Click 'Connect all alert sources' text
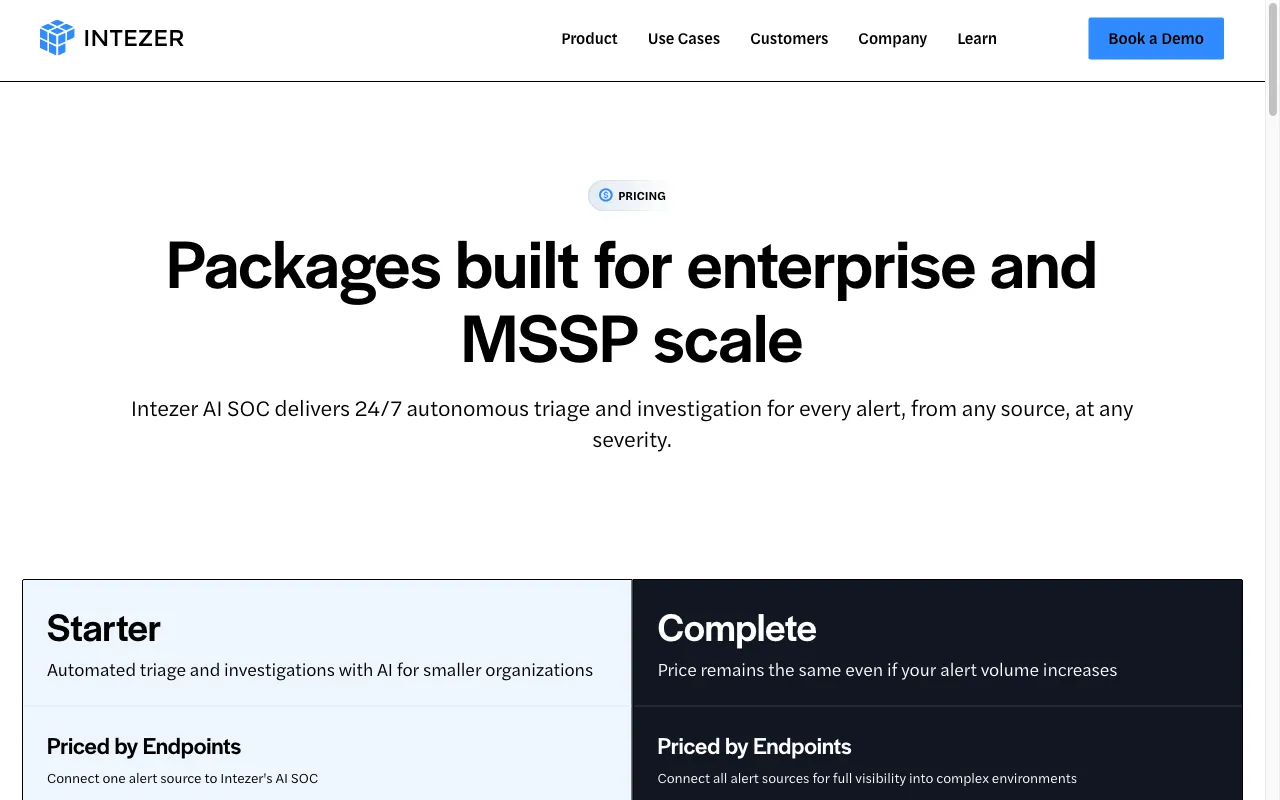Viewport: 1280px width, 800px height. tap(867, 778)
